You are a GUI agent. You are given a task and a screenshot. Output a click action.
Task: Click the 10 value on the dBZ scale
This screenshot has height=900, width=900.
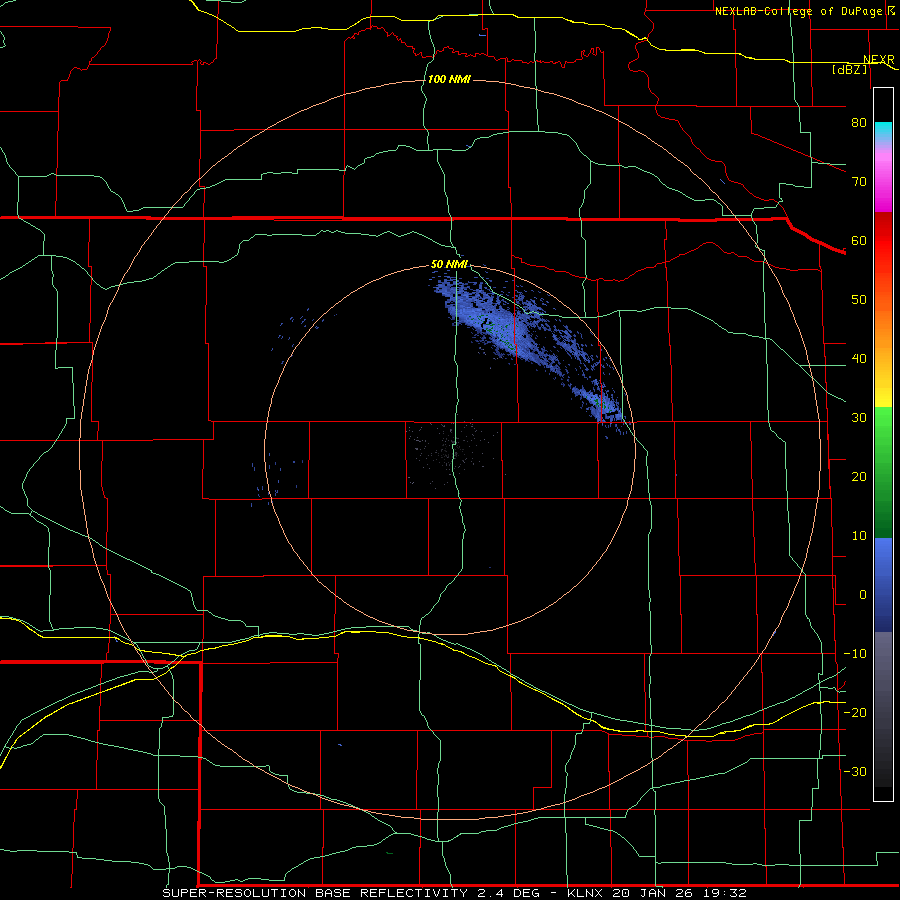(x=859, y=536)
